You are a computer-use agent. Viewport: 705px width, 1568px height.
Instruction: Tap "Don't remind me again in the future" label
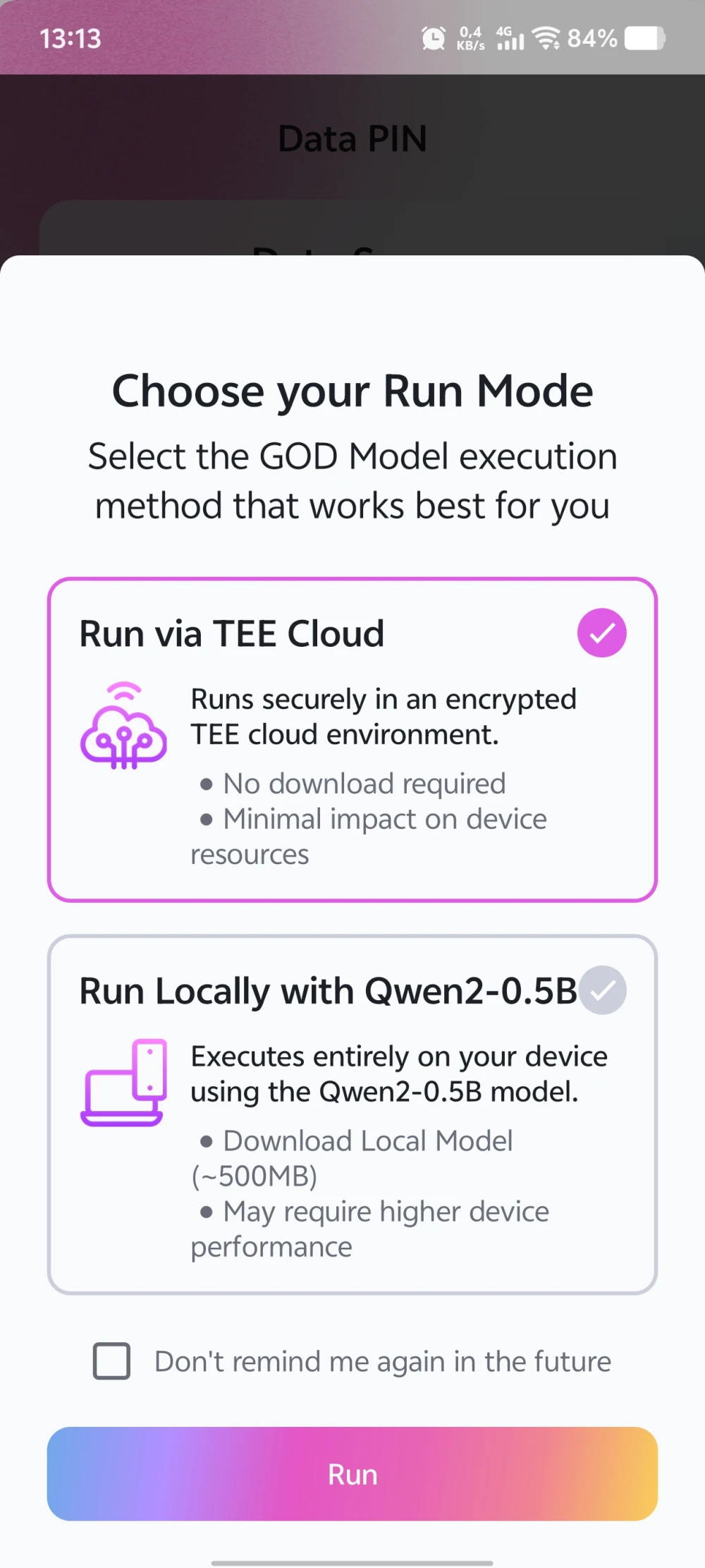coord(382,1361)
